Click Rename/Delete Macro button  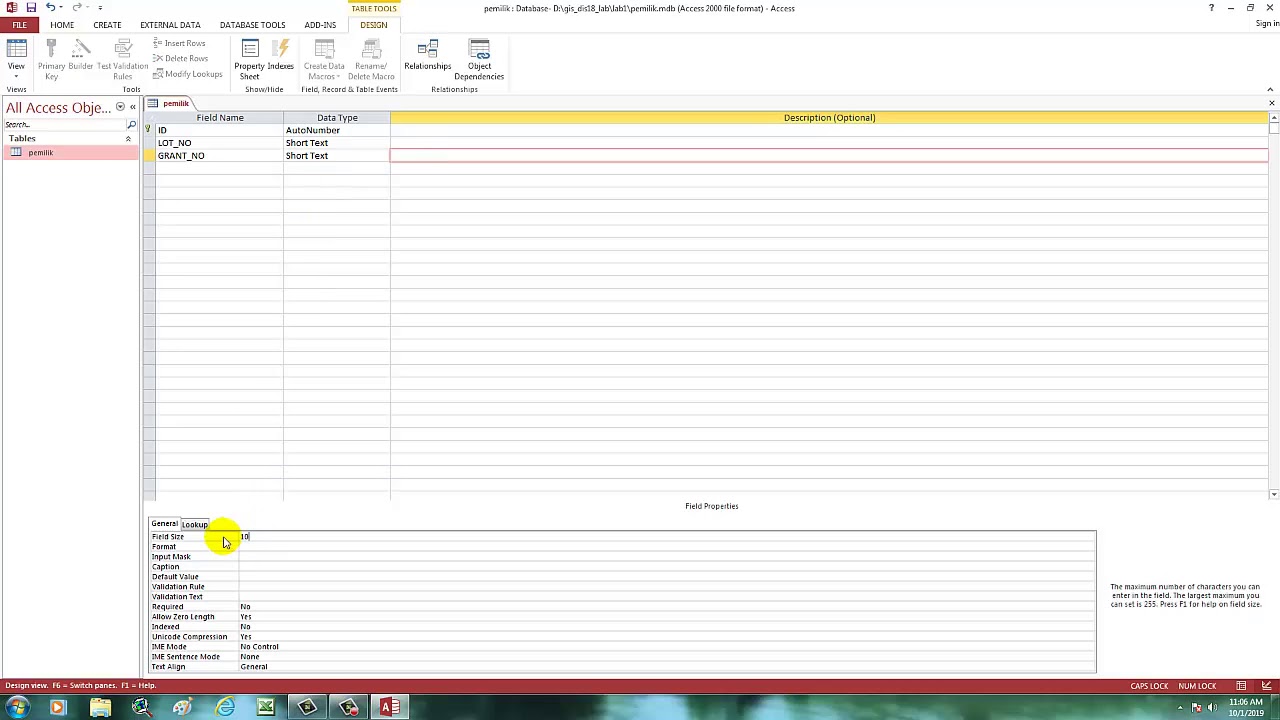click(371, 60)
